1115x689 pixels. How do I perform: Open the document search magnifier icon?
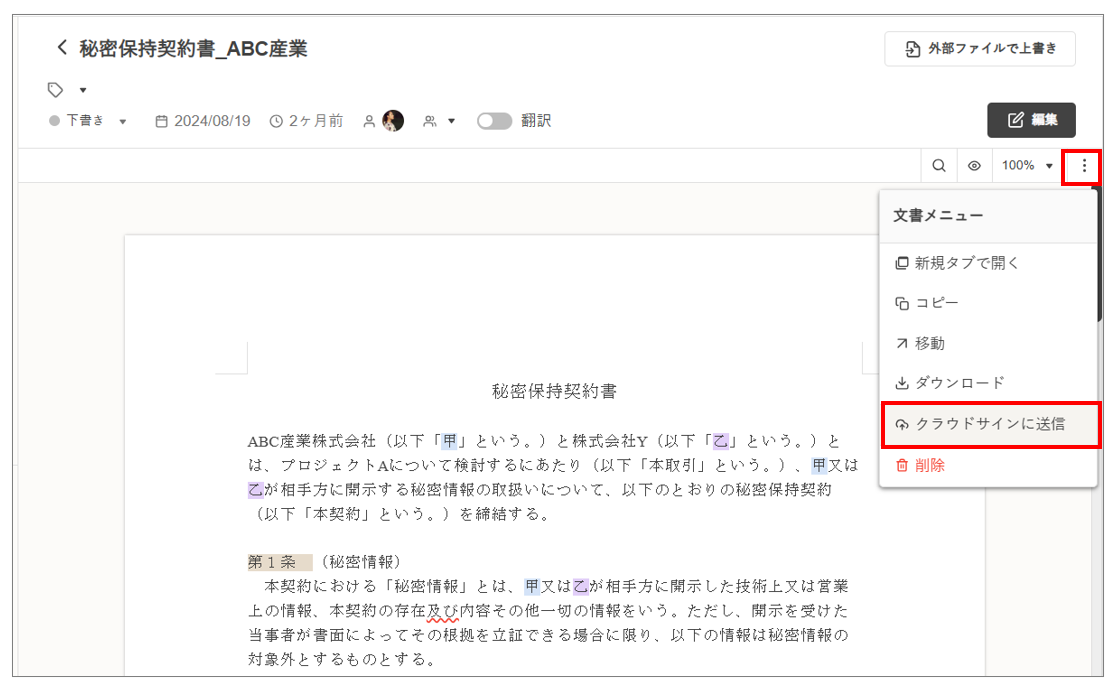pyautogui.click(x=938, y=166)
